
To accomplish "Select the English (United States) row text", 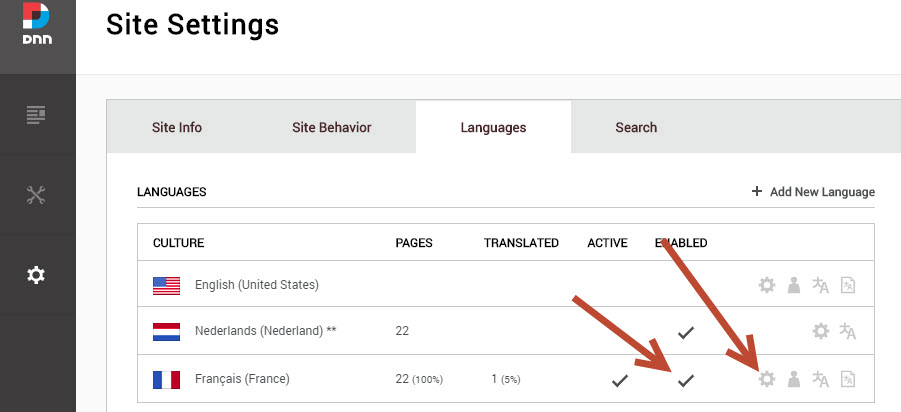I will tap(257, 285).
